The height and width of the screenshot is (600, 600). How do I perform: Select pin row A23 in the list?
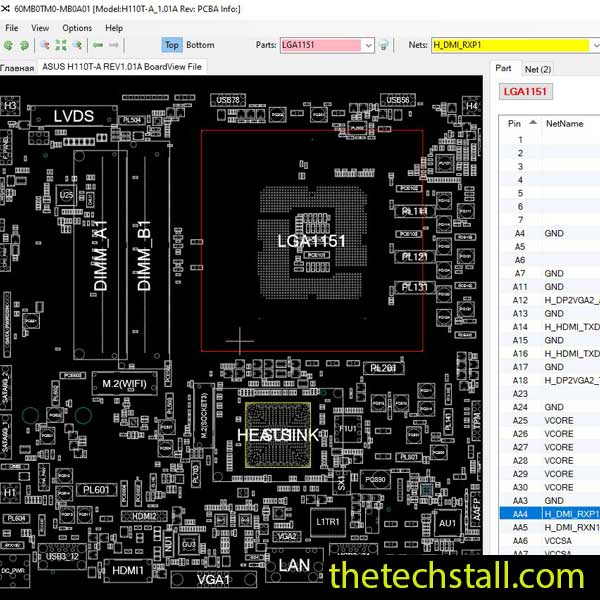click(x=550, y=394)
